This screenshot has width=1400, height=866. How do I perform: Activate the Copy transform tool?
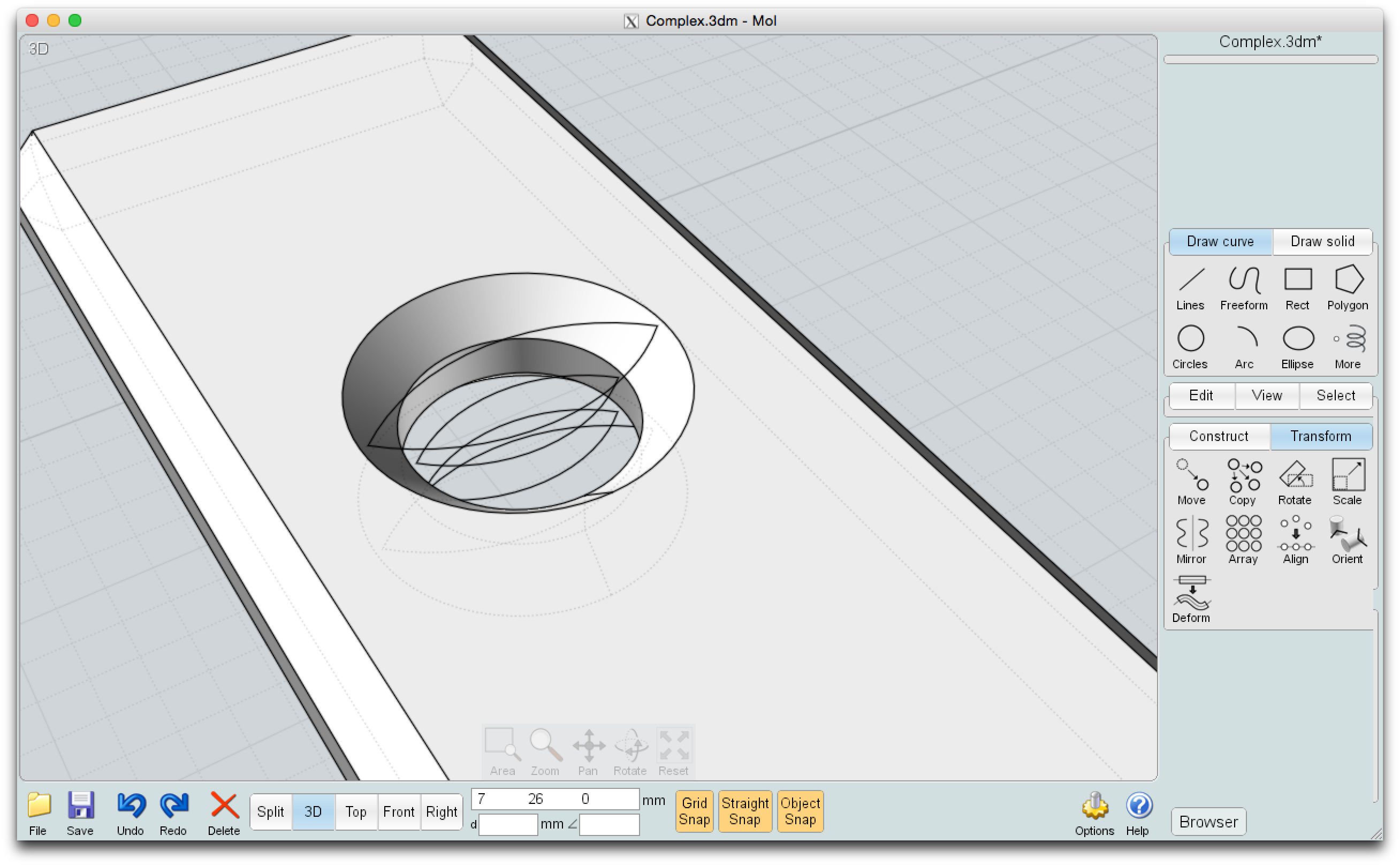1243,483
